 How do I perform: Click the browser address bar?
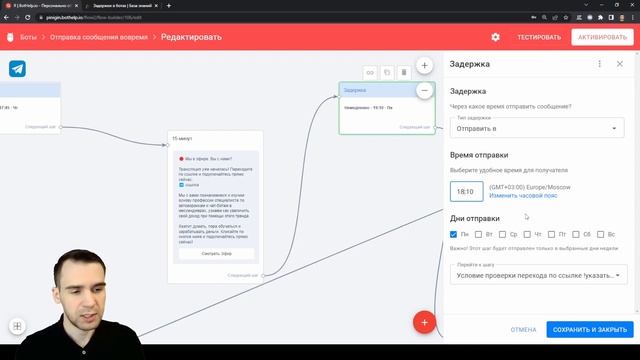pyautogui.click(x=282, y=18)
